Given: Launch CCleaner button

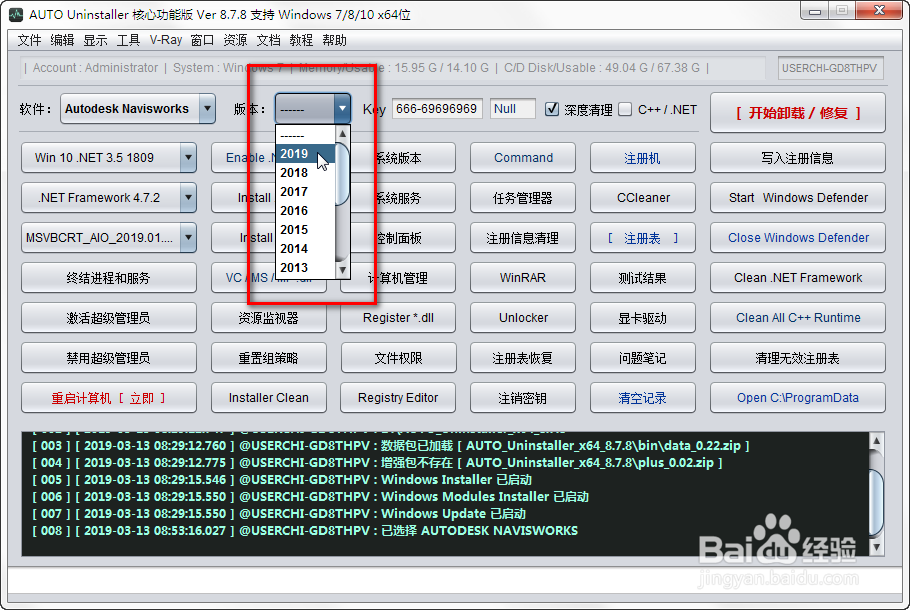Looking at the screenshot, I should point(642,198).
